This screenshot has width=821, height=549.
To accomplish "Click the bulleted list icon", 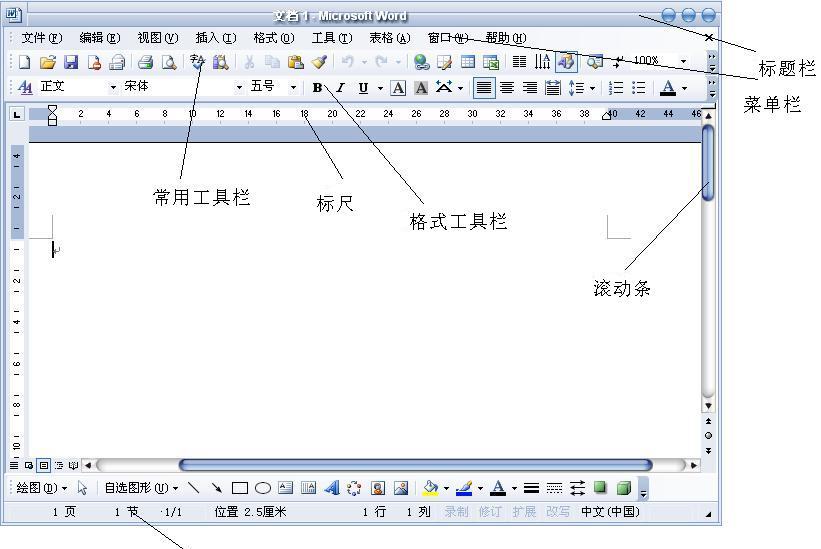I will coord(639,88).
